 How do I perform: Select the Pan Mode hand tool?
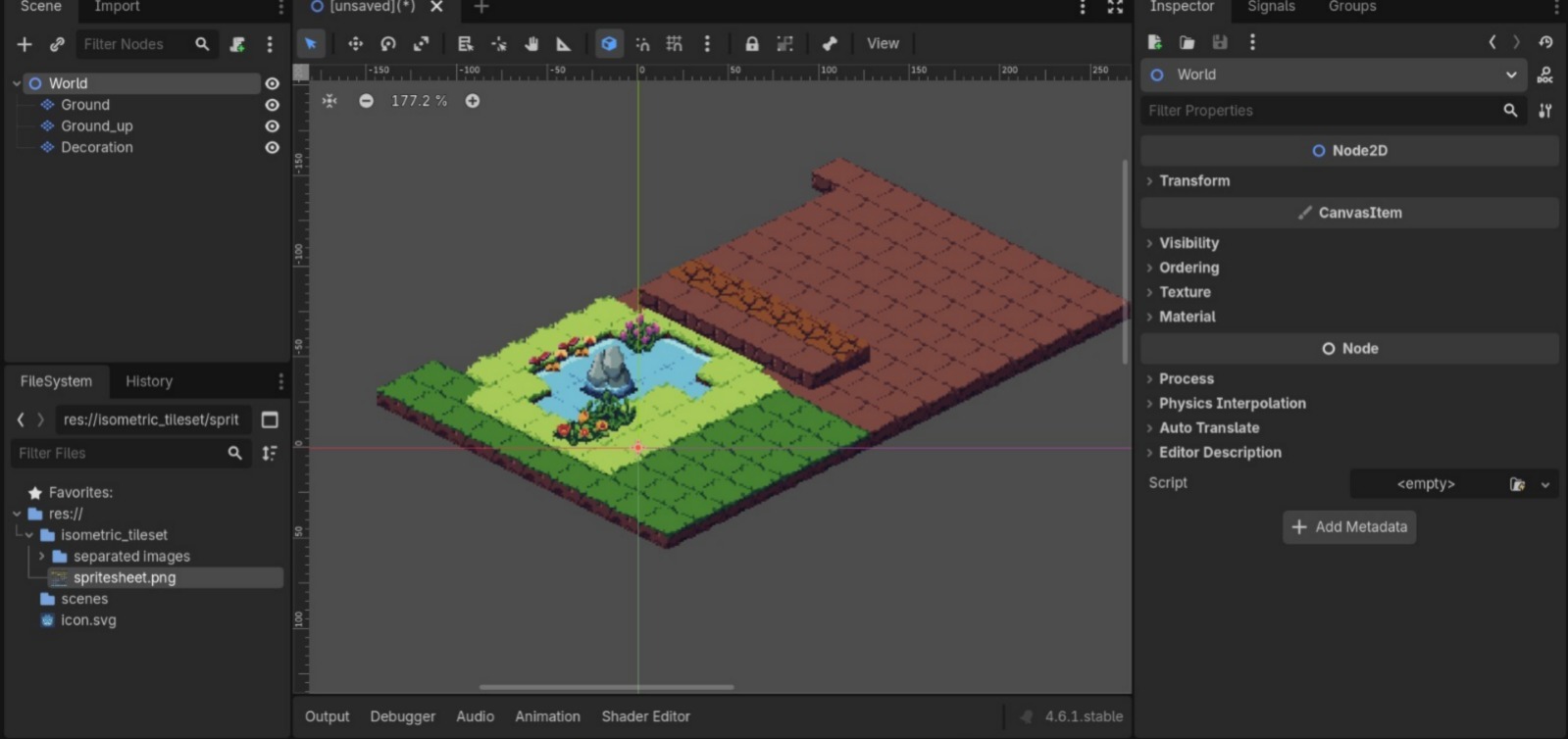coord(531,43)
